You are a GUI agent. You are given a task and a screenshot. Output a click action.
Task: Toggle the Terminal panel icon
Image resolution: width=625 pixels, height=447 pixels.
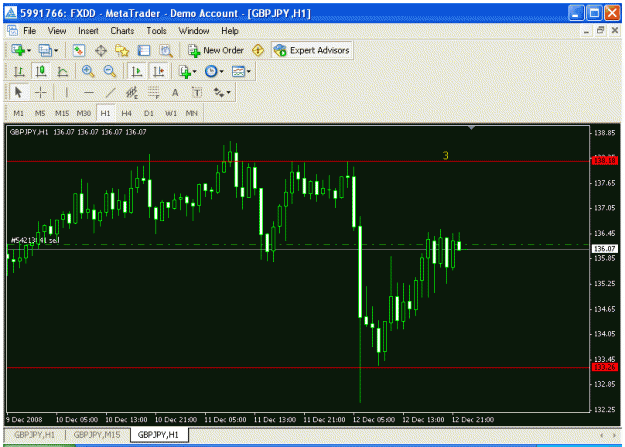point(143,51)
